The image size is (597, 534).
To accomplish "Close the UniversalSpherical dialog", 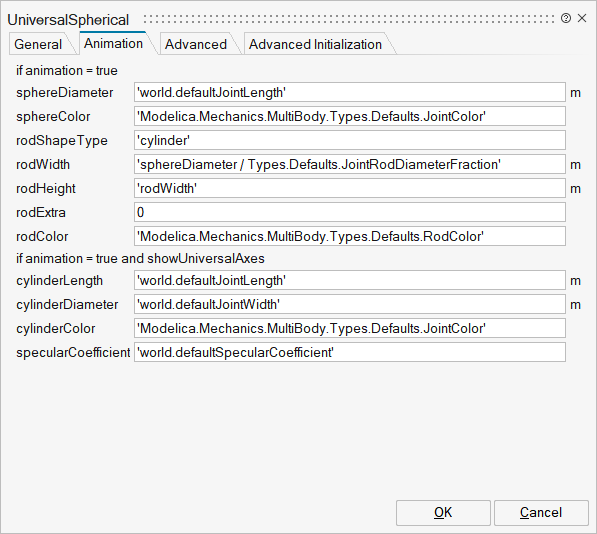I will coord(582,18).
